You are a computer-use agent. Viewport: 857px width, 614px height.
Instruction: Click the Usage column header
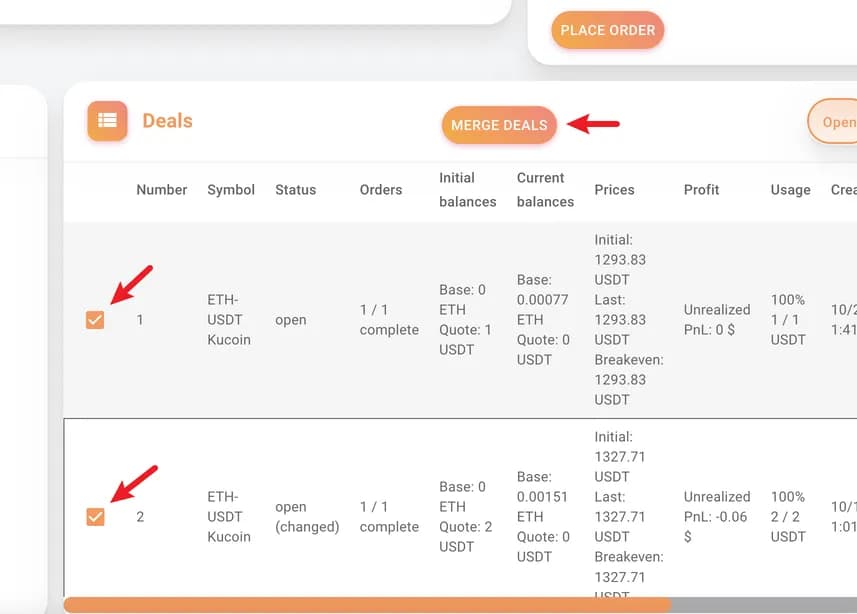pyautogui.click(x=790, y=190)
